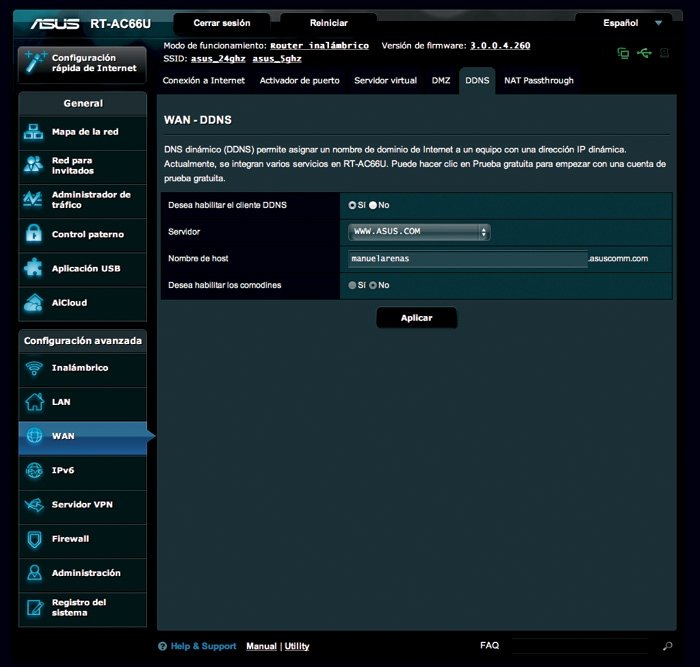Switch to Servidor virtual tab
The height and width of the screenshot is (667, 700).
385,80
